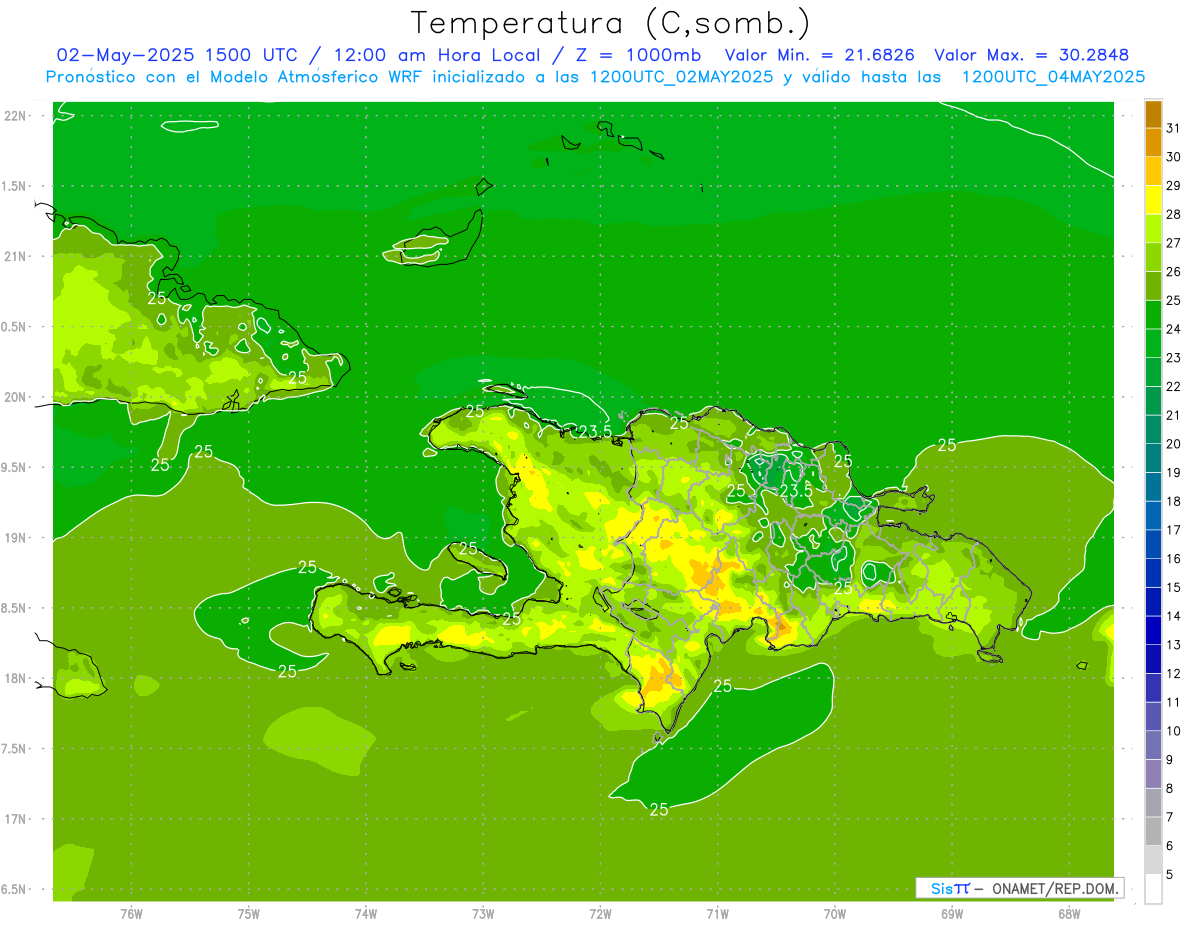Pick the gray legend band between 6 and 7

[x=1154, y=831]
